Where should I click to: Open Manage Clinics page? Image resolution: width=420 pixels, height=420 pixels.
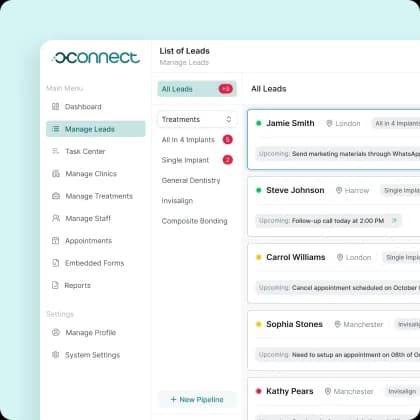coord(96,174)
